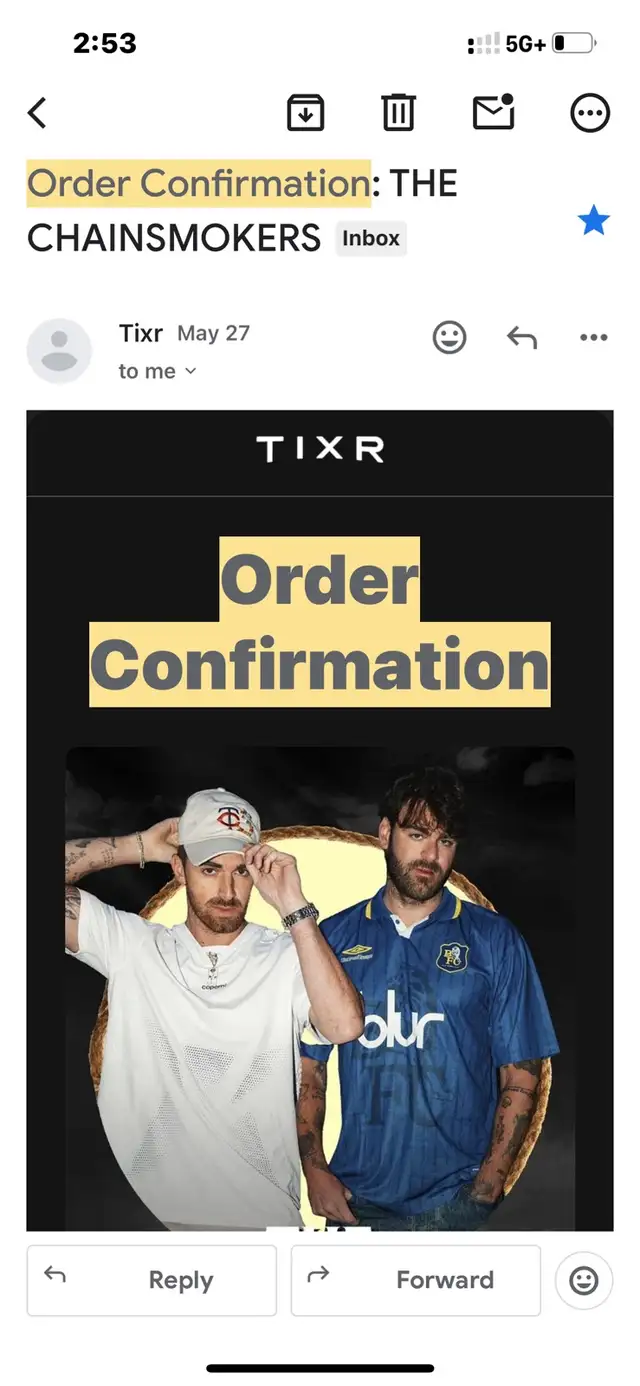The width and height of the screenshot is (640, 1386).
Task: Open the sender row three-dot menu
Action: coord(594,338)
